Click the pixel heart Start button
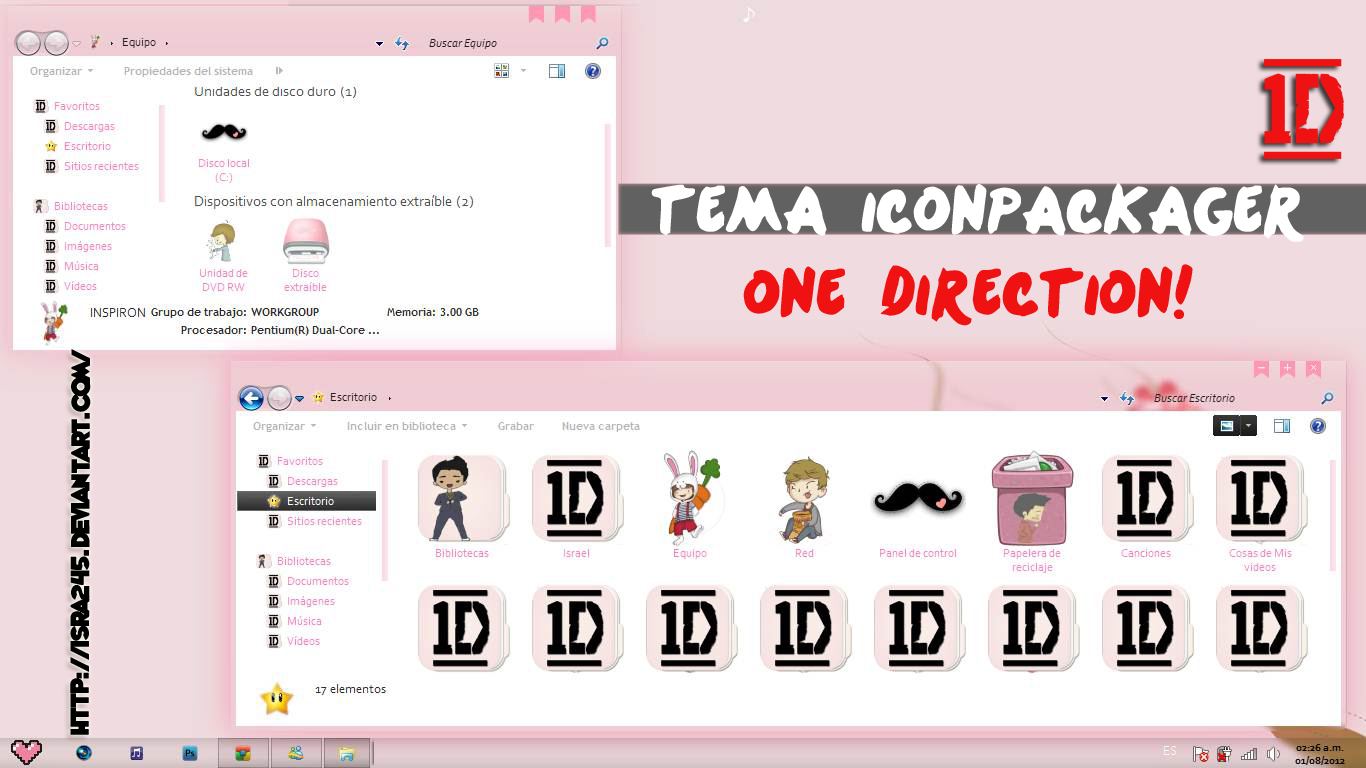1366x768 pixels. point(26,752)
